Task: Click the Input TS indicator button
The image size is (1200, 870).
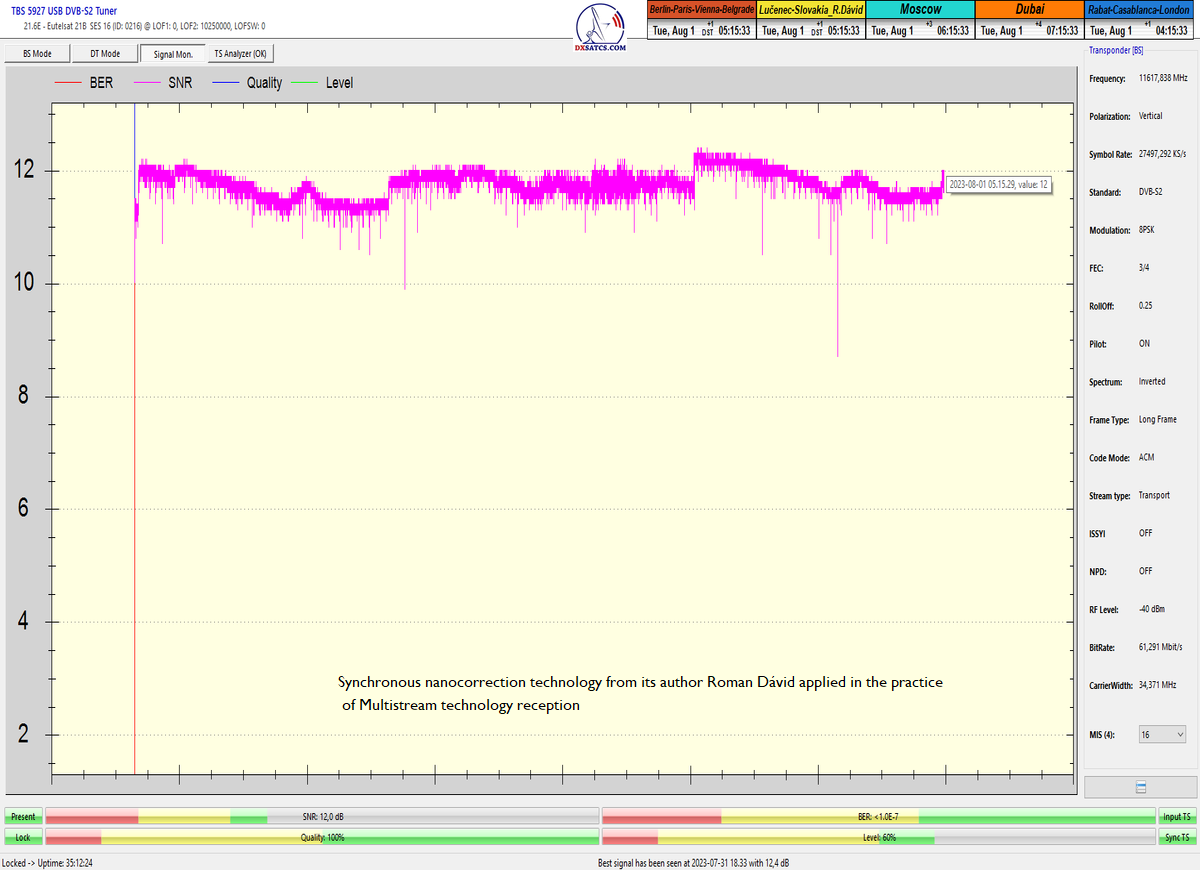Action: click(x=1177, y=817)
